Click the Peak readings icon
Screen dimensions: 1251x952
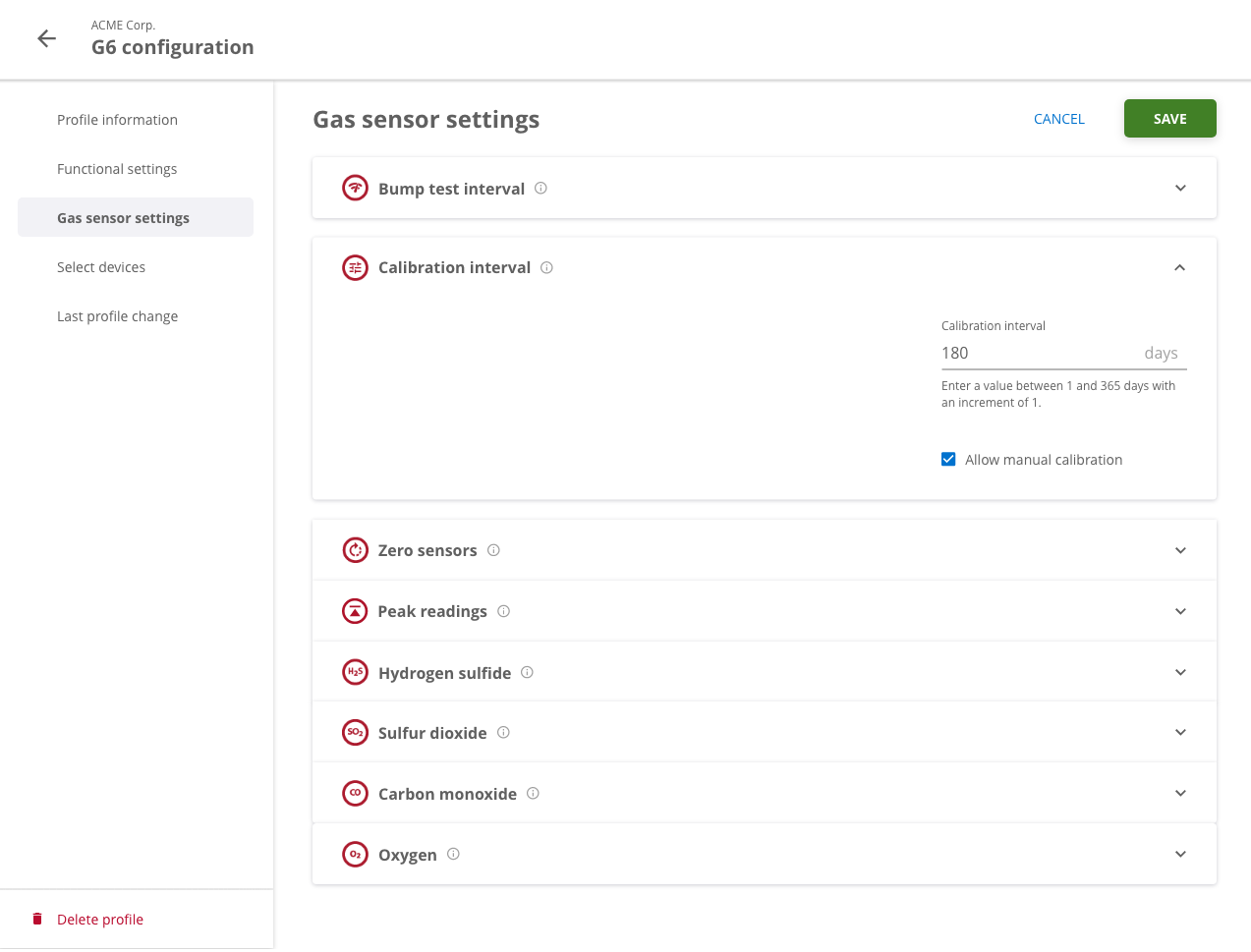(x=355, y=611)
